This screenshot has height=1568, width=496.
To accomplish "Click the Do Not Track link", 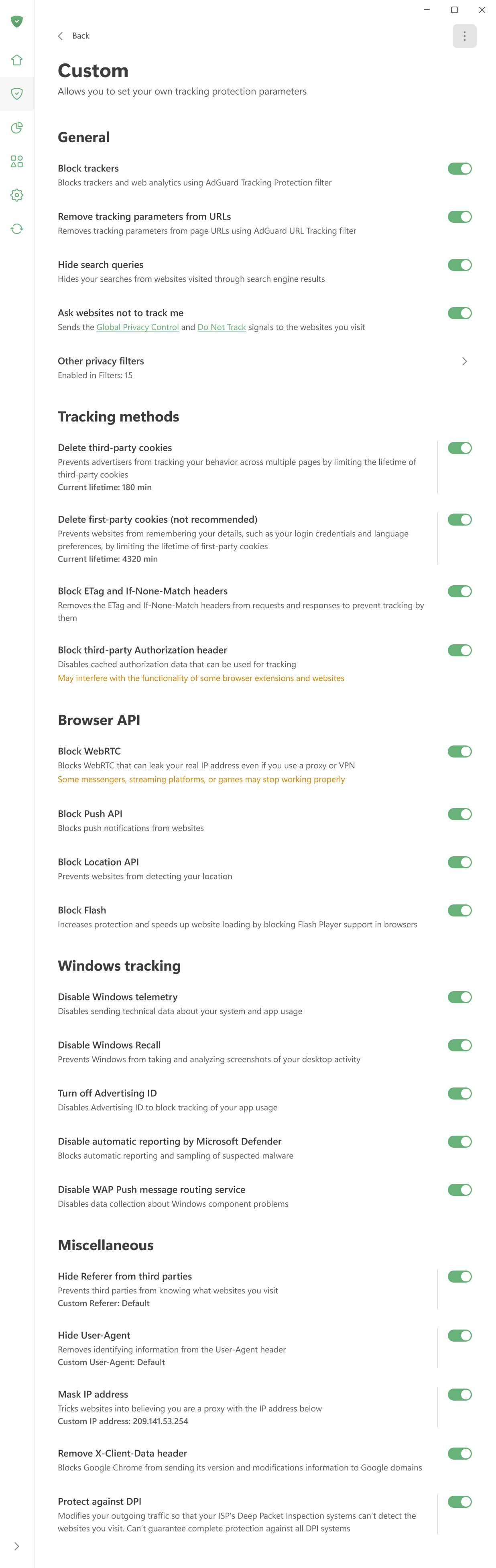I will [x=221, y=327].
